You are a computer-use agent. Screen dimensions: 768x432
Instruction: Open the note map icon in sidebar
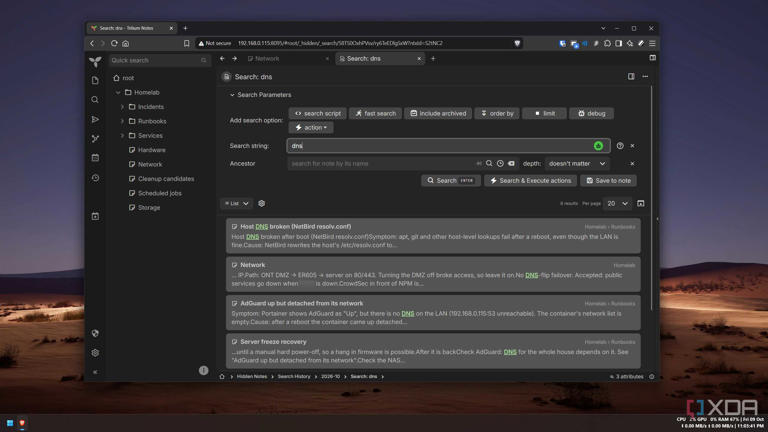click(x=95, y=139)
